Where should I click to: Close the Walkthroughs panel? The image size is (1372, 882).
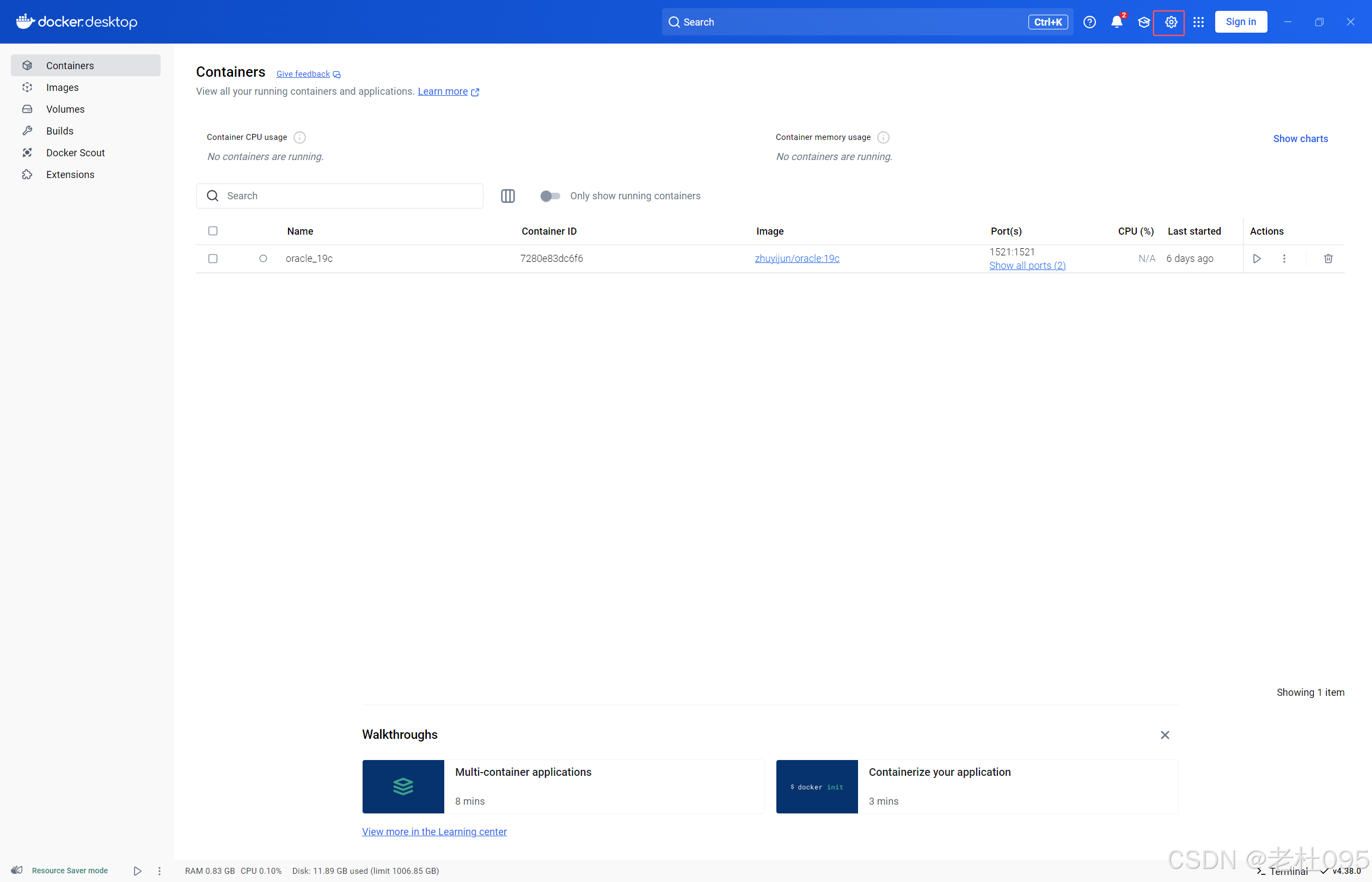tap(1164, 735)
